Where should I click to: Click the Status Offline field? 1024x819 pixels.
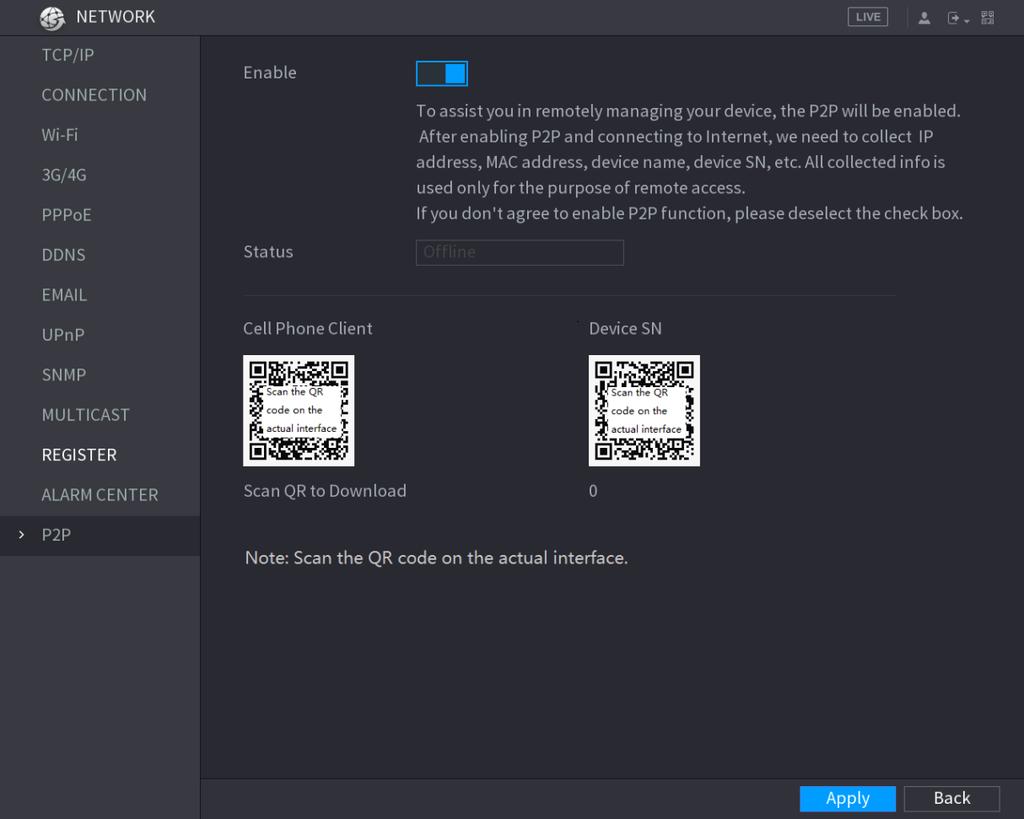click(x=520, y=252)
